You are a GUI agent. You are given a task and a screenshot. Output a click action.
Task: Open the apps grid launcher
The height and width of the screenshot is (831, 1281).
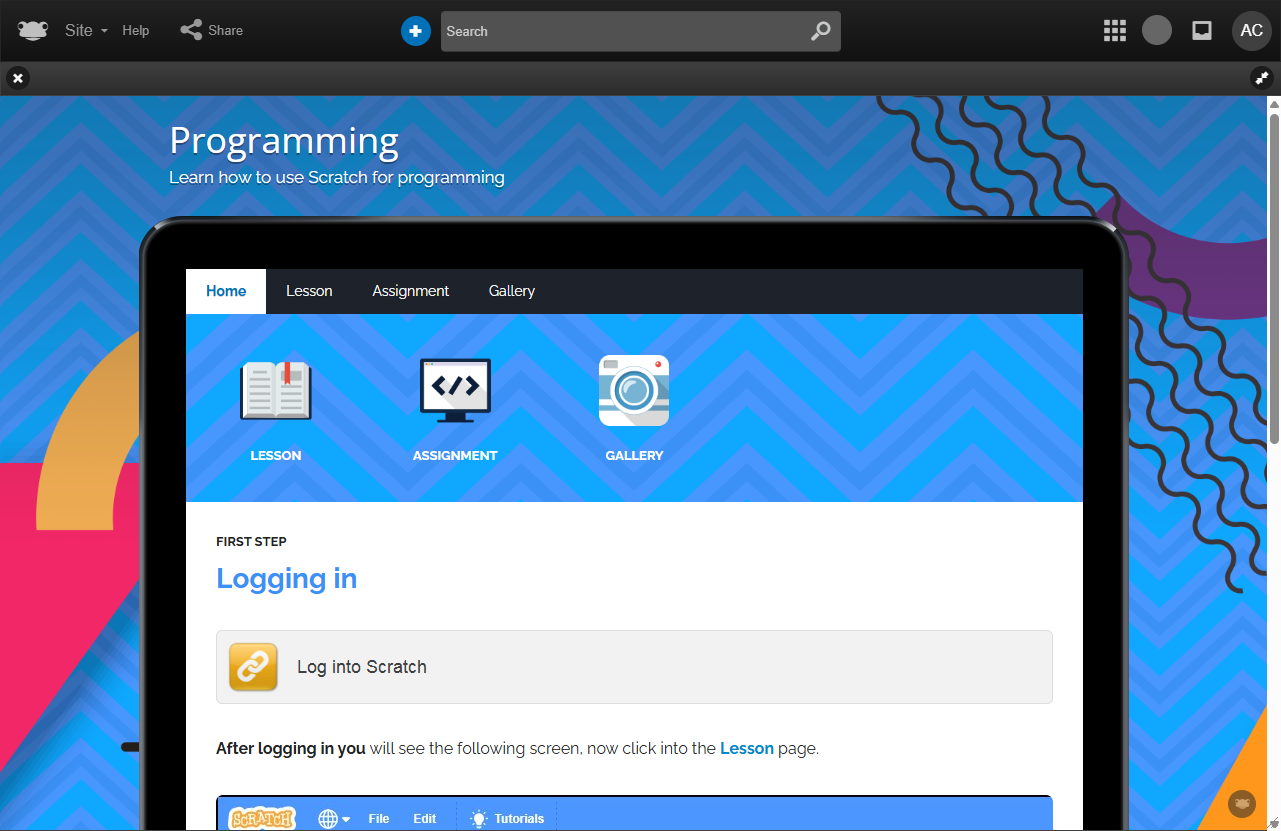[1115, 31]
